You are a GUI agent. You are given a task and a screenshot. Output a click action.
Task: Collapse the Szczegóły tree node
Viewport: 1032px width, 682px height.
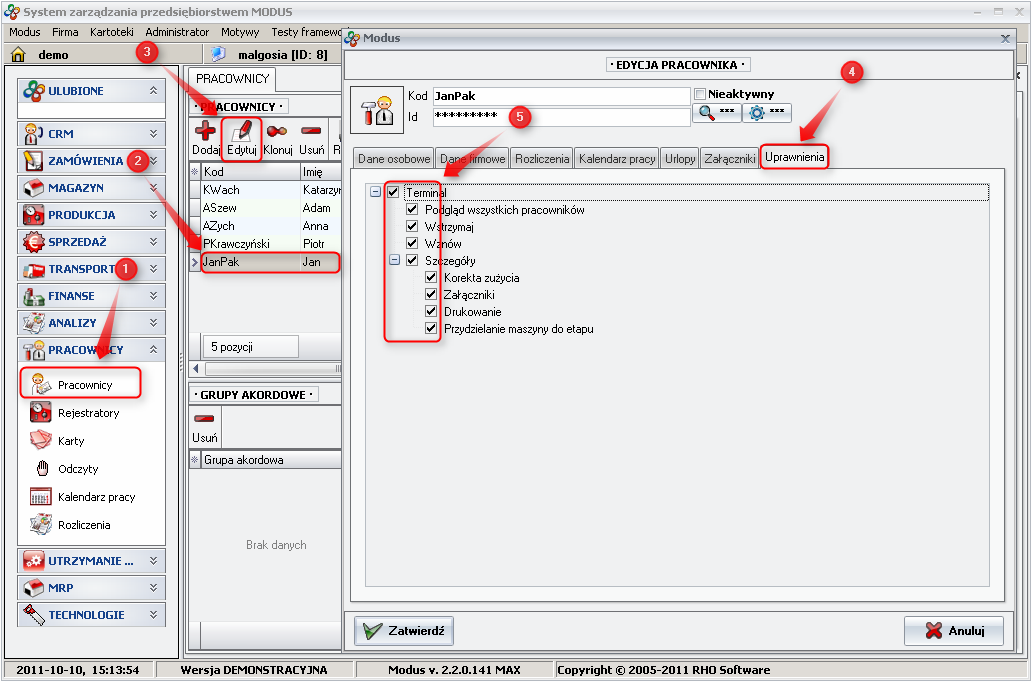[395, 260]
